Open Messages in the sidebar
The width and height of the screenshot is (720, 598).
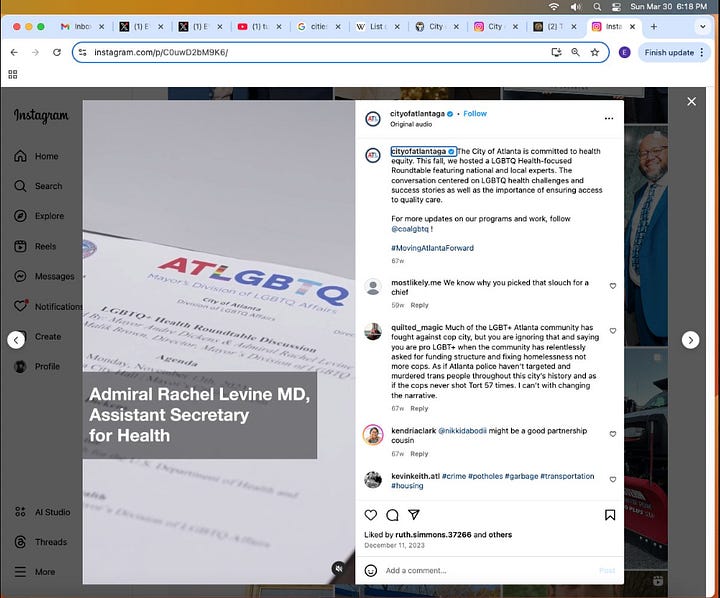click(44, 276)
